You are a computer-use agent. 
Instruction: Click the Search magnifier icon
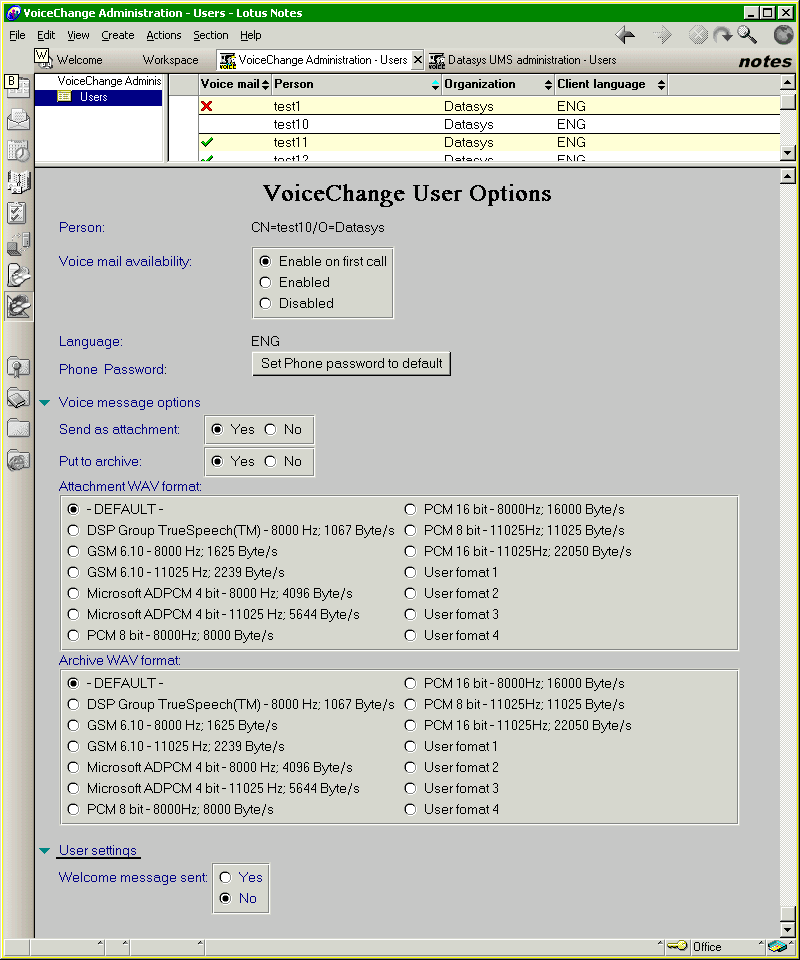coord(747,35)
